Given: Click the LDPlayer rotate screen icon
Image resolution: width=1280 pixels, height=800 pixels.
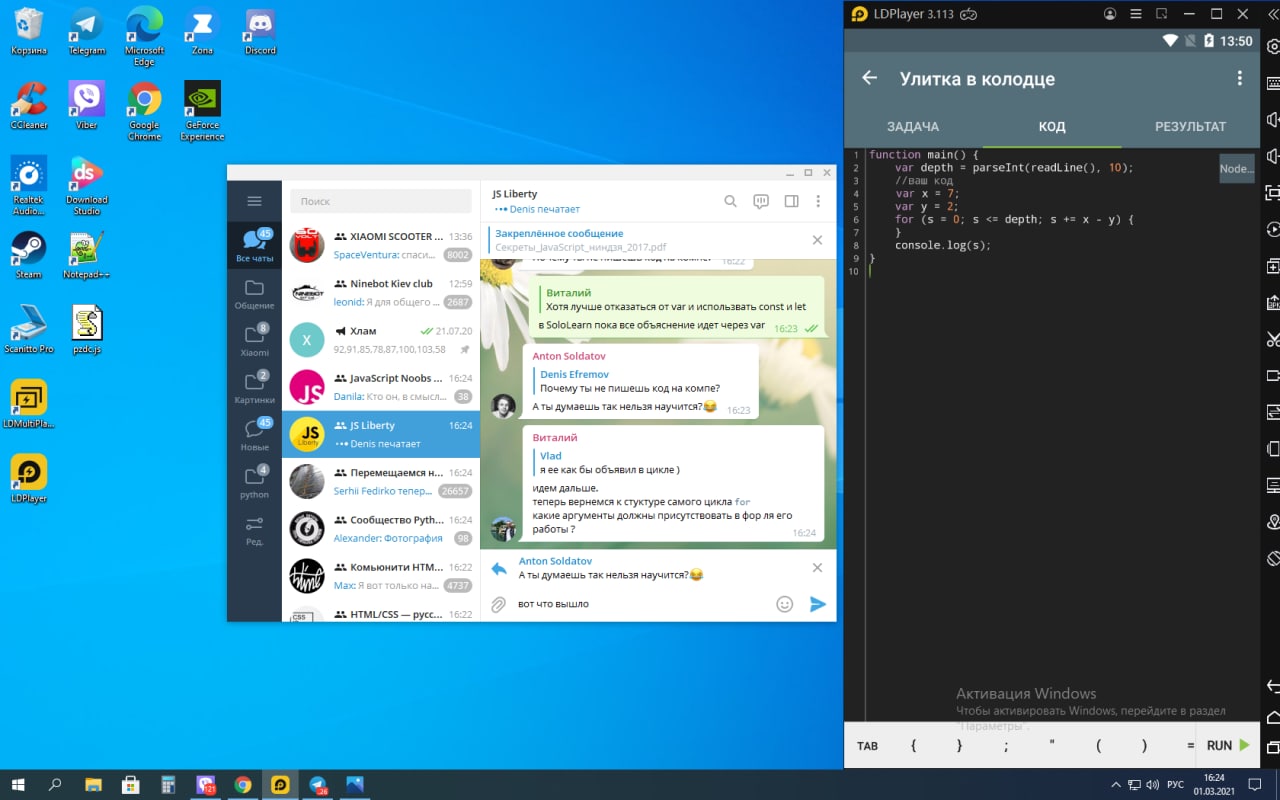Looking at the screenshot, I should point(1272,558).
